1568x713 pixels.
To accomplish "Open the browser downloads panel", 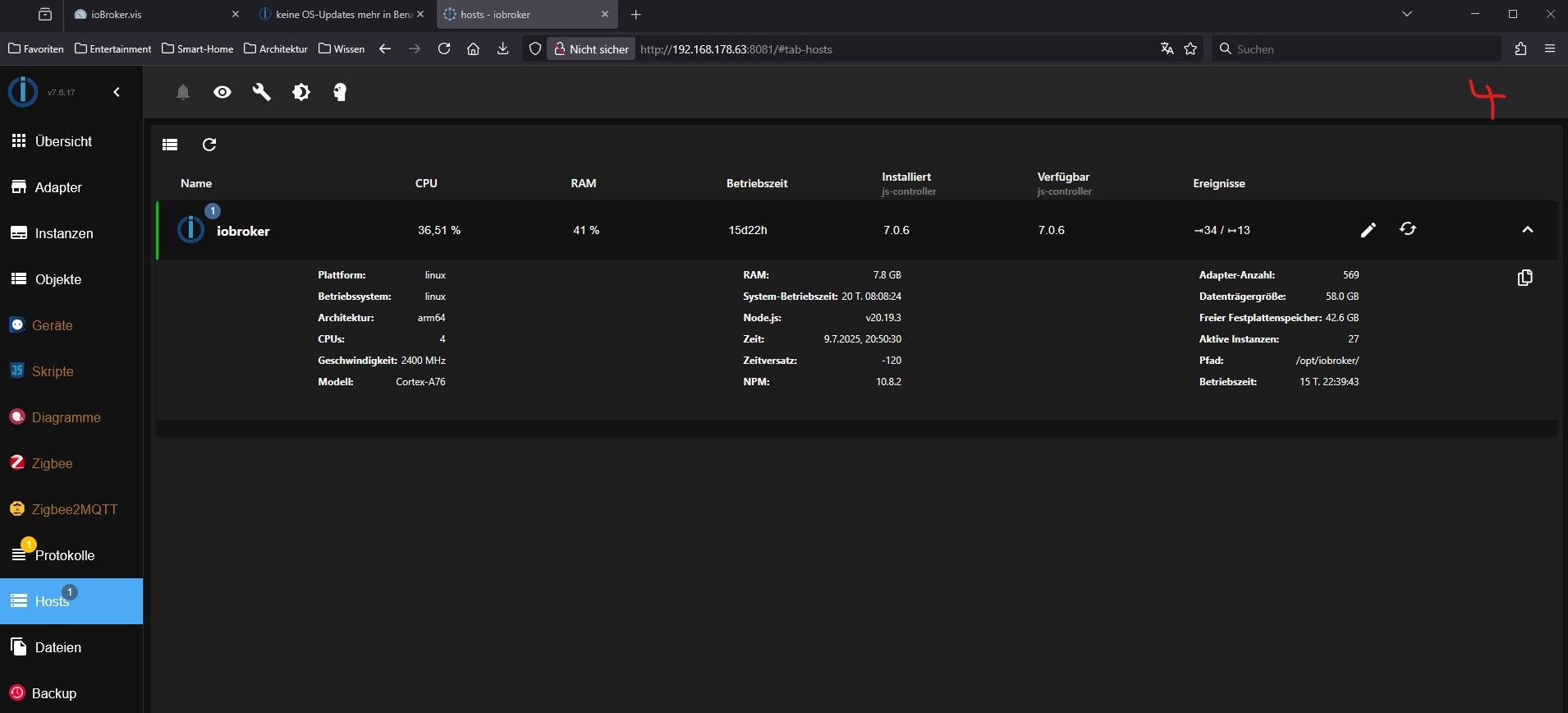I will 503,49.
